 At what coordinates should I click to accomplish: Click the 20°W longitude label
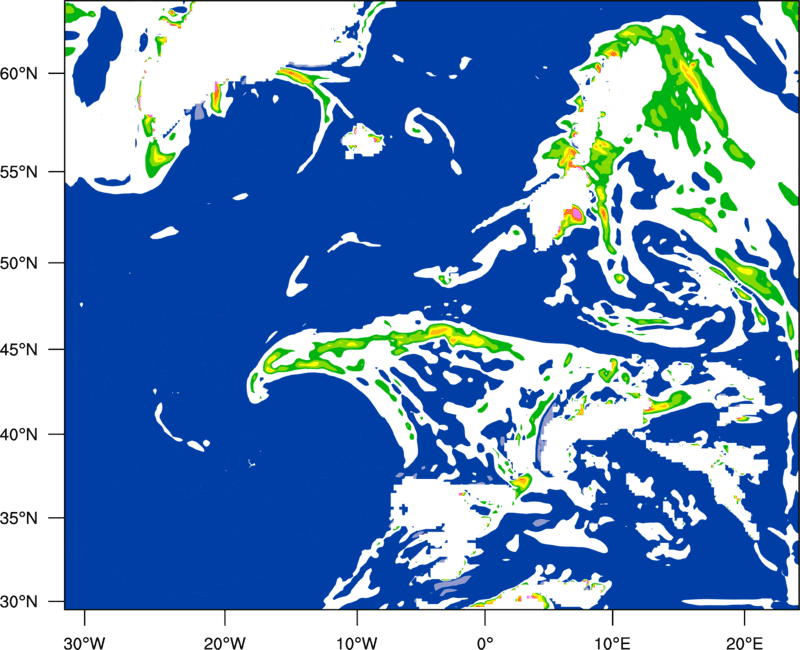[225, 643]
